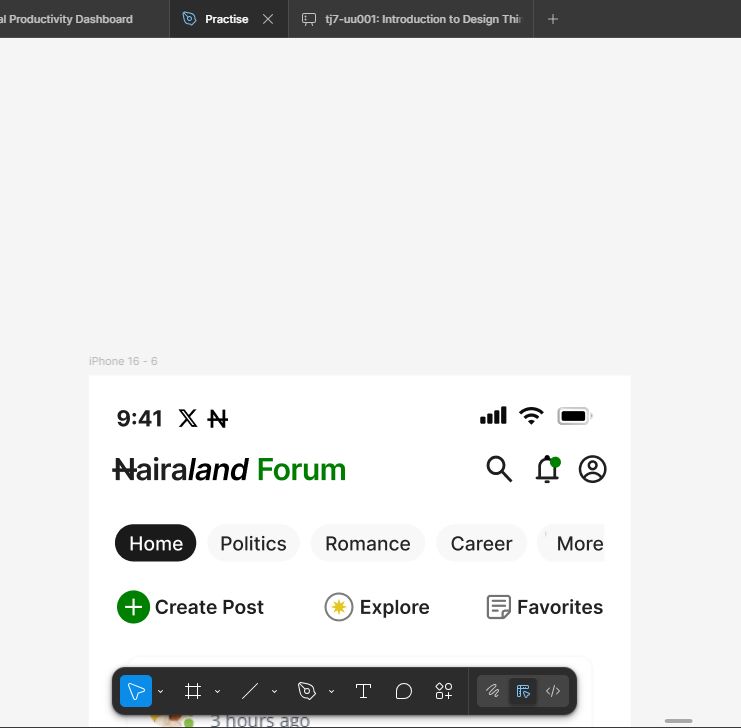The image size is (741, 728).
Task: Open the Actions and components tool
Action: pyautogui.click(x=444, y=691)
